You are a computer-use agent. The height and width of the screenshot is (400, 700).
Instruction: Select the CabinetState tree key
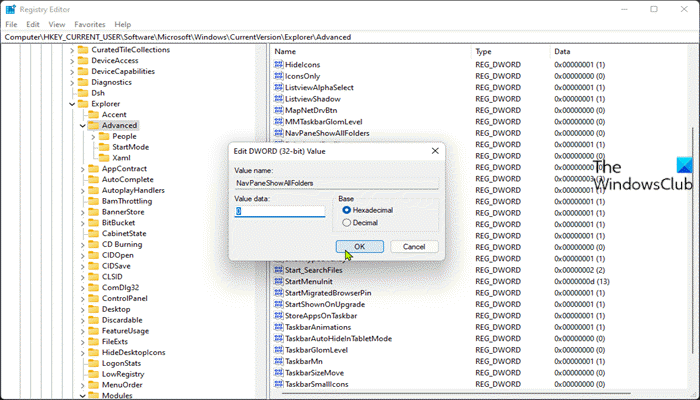coord(124,233)
